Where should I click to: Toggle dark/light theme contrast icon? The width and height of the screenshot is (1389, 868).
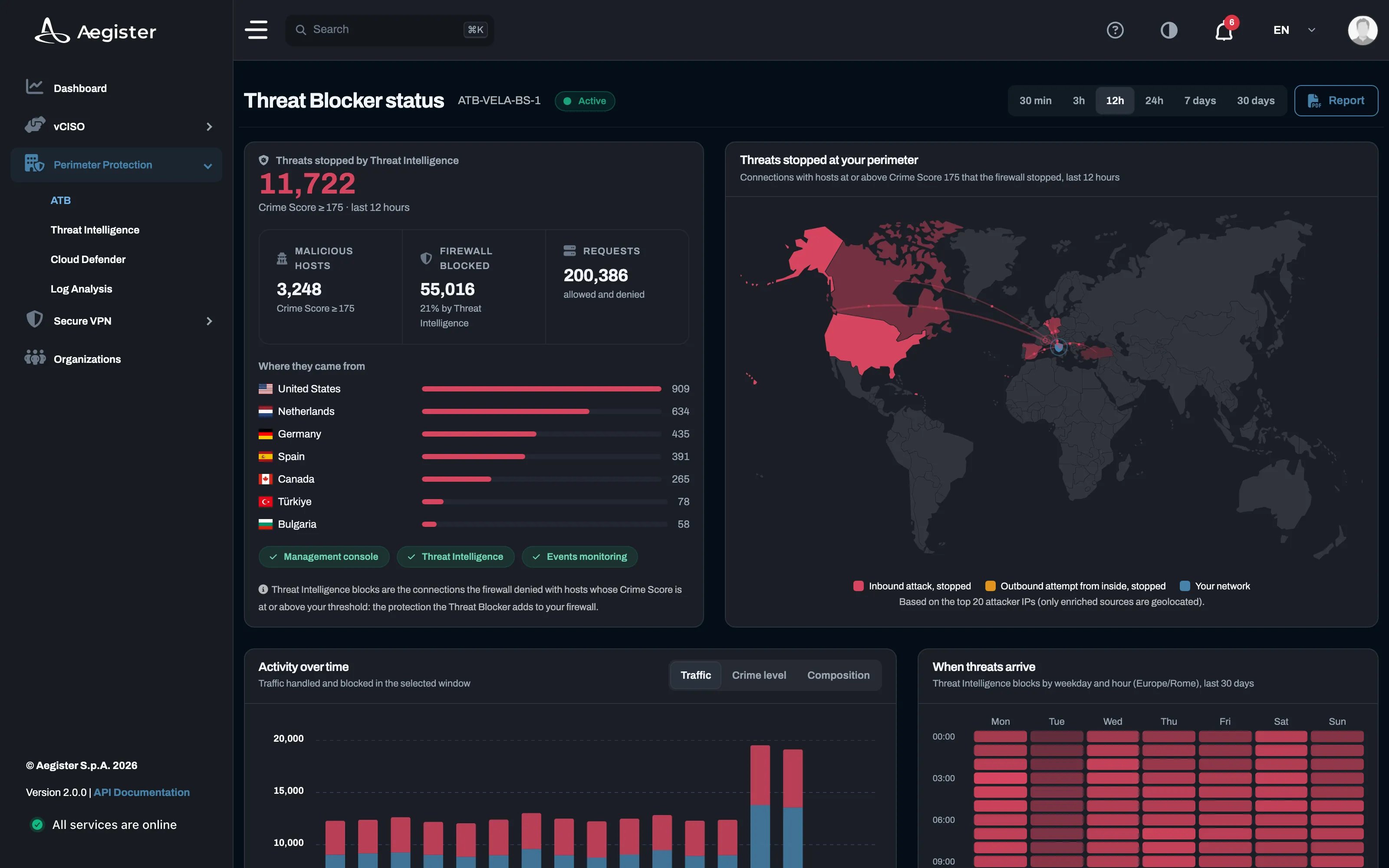point(1168,30)
